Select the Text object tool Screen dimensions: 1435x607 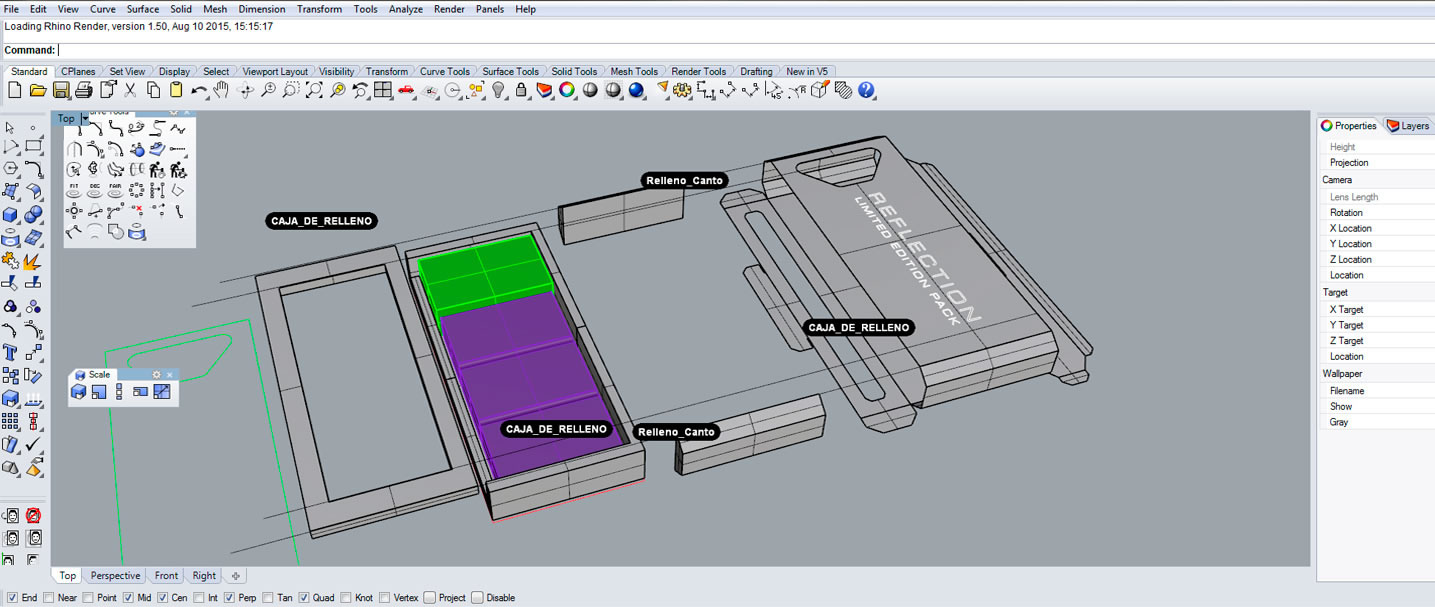click(11, 352)
